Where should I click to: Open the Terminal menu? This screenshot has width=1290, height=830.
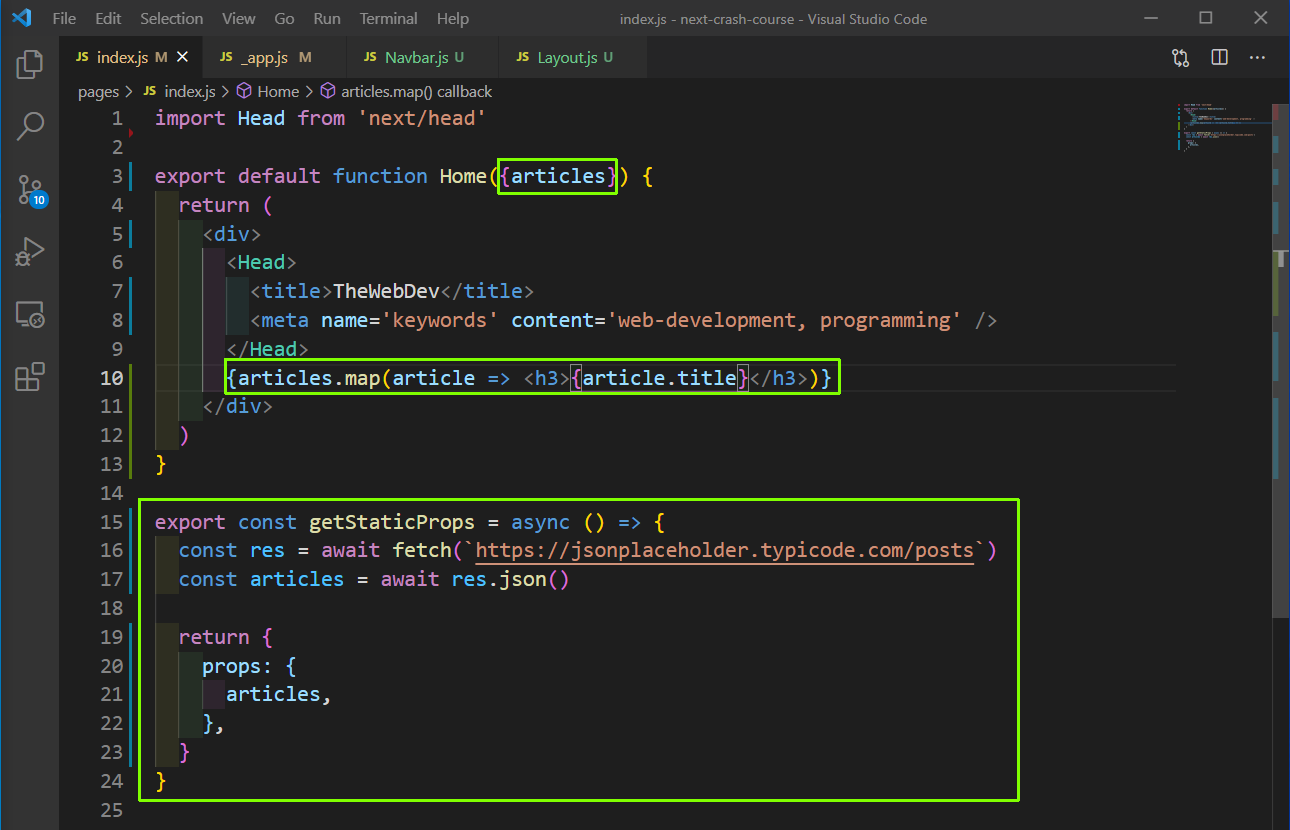[x=389, y=18]
